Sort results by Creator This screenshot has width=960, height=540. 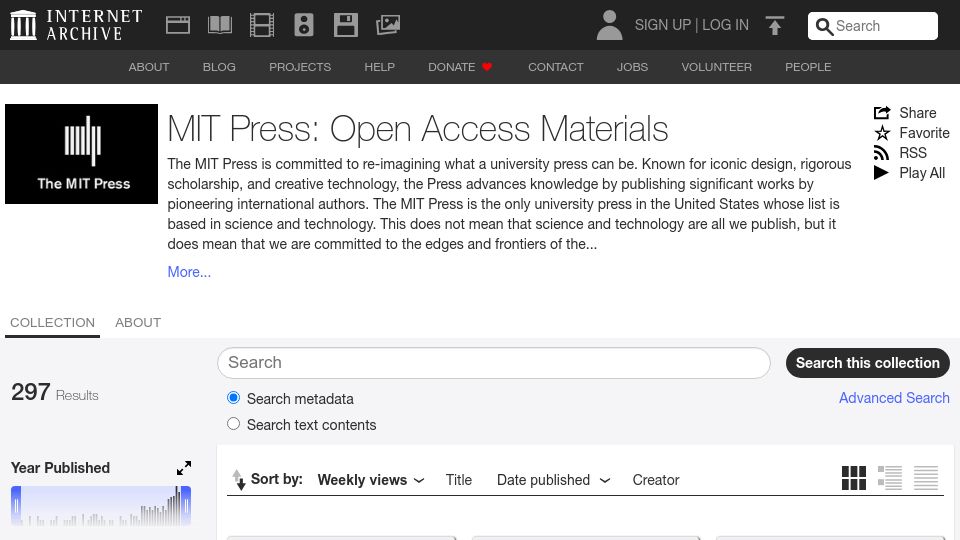click(x=656, y=480)
